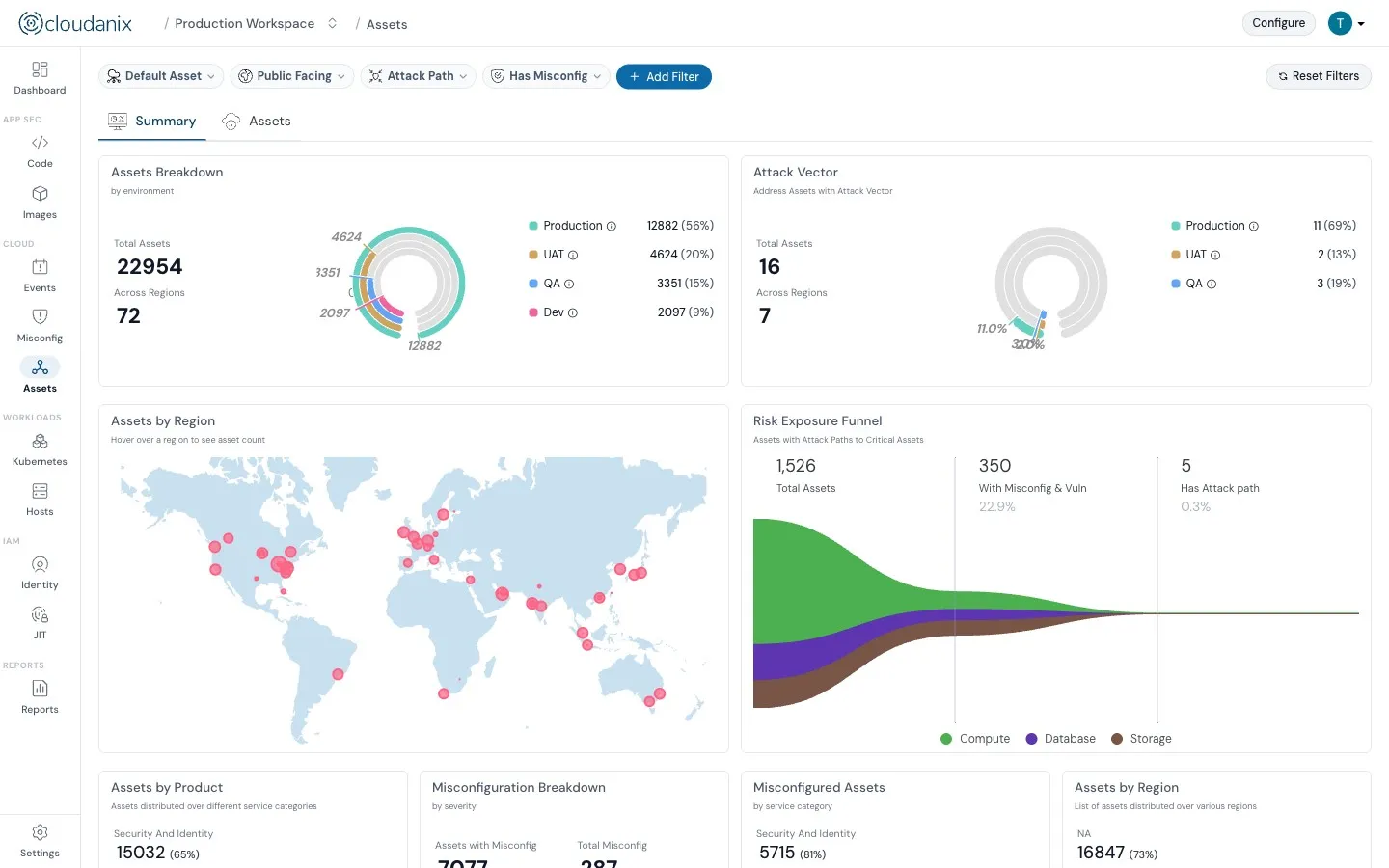Expand the Attack Path filter dropdown
The width and height of the screenshot is (1389, 868).
coord(419,76)
